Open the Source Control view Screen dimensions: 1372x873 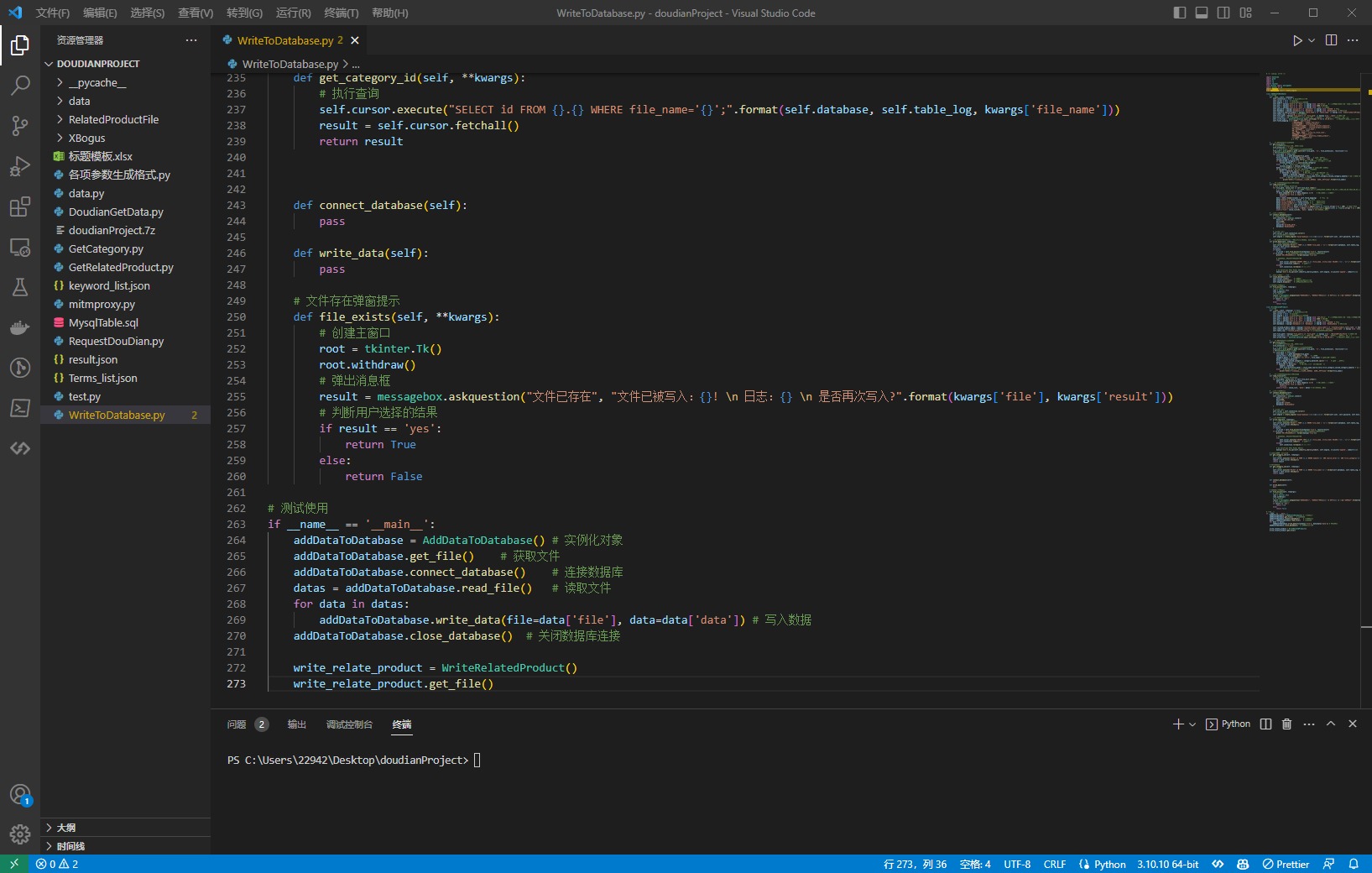(x=20, y=126)
